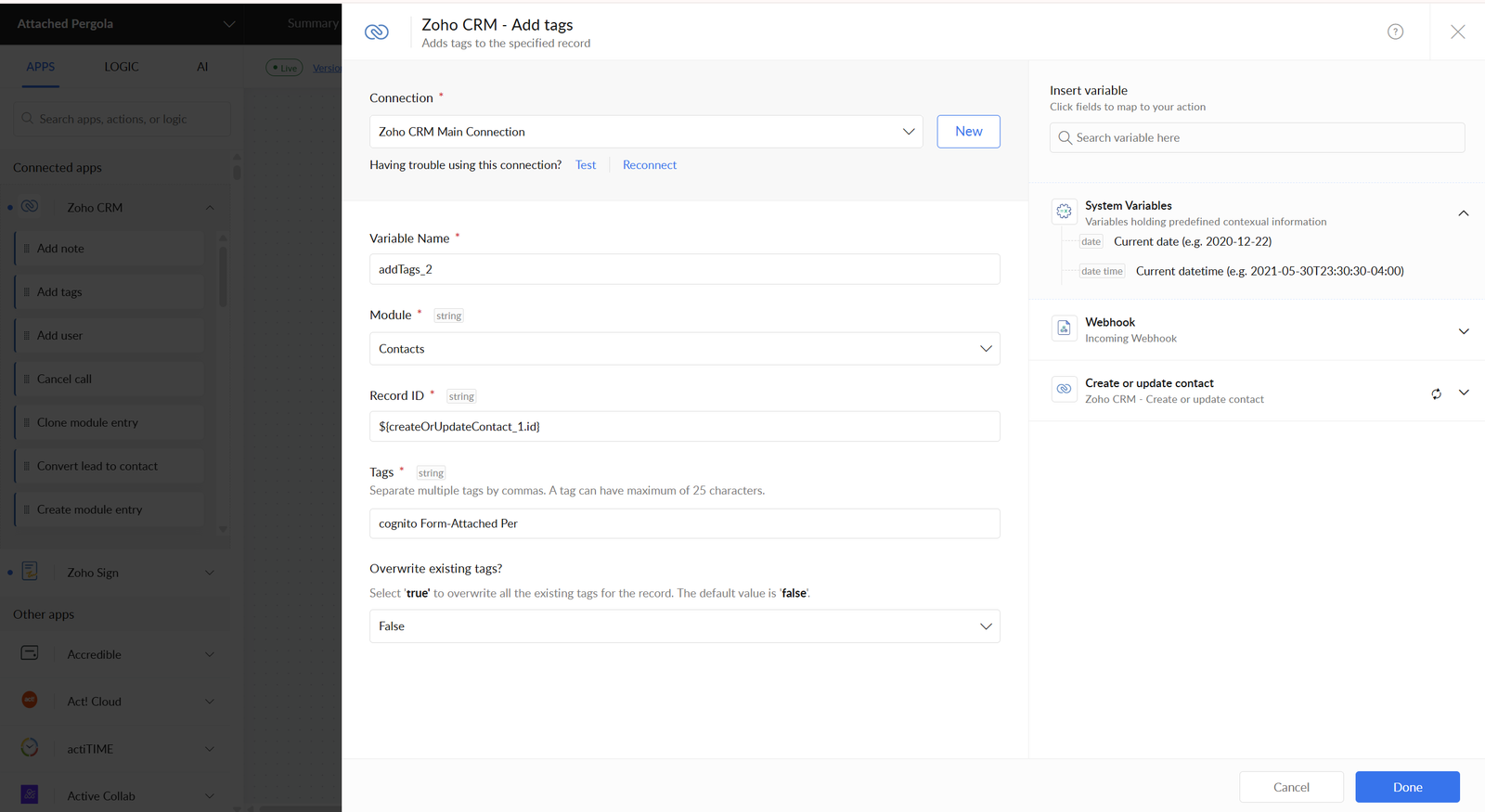Click the Tags input field

pyautogui.click(x=684, y=523)
